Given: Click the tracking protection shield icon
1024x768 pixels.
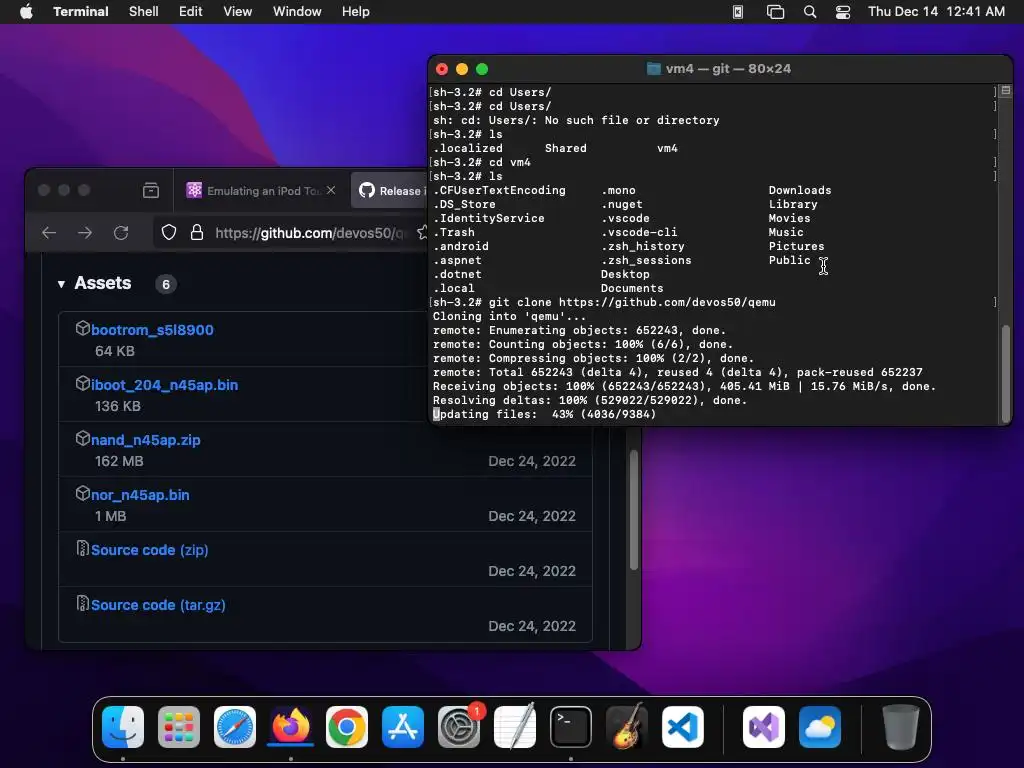Looking at the screenshot, I should click(x=169, y=232).
